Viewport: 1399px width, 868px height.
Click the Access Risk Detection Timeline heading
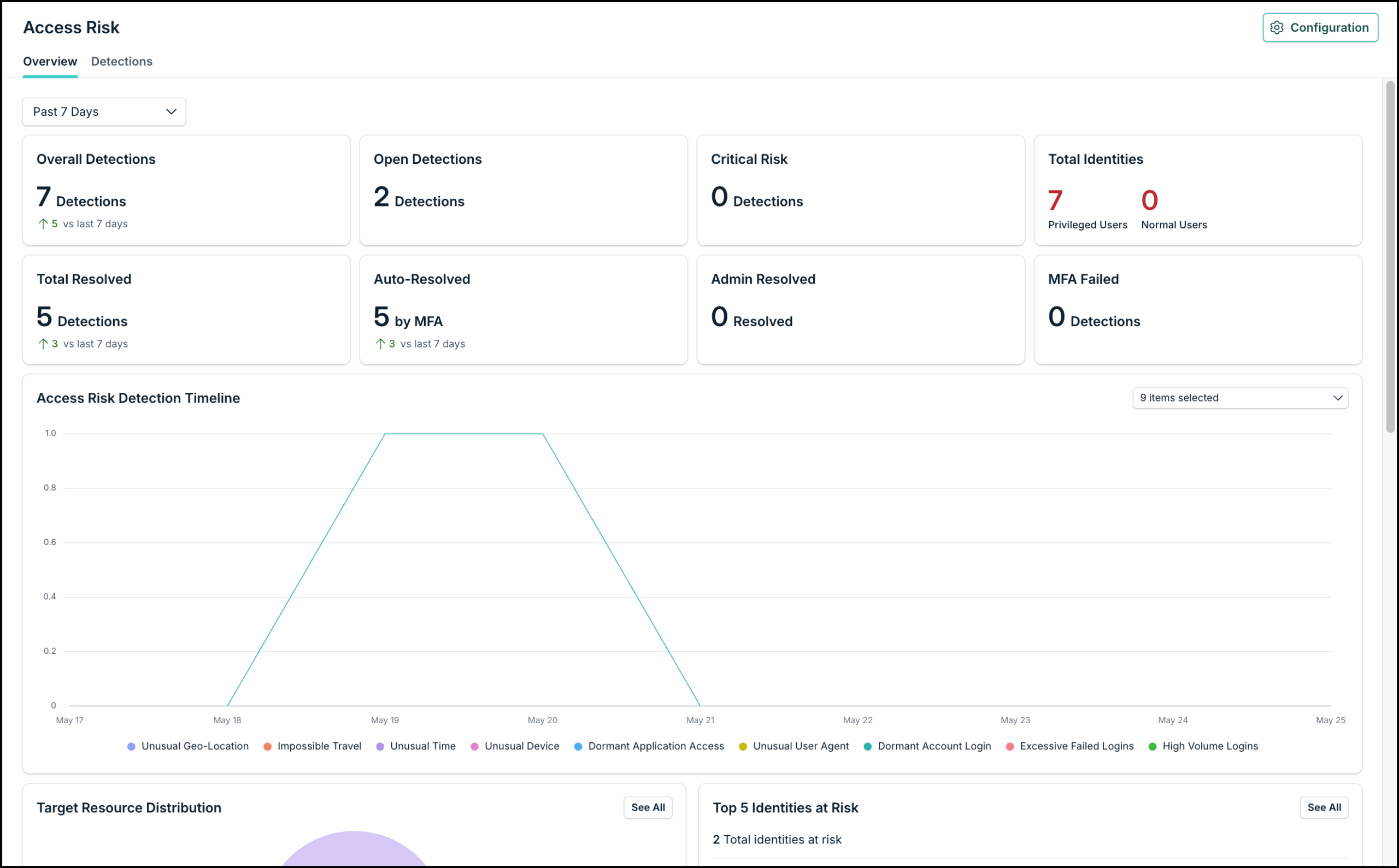pos(138,398)
